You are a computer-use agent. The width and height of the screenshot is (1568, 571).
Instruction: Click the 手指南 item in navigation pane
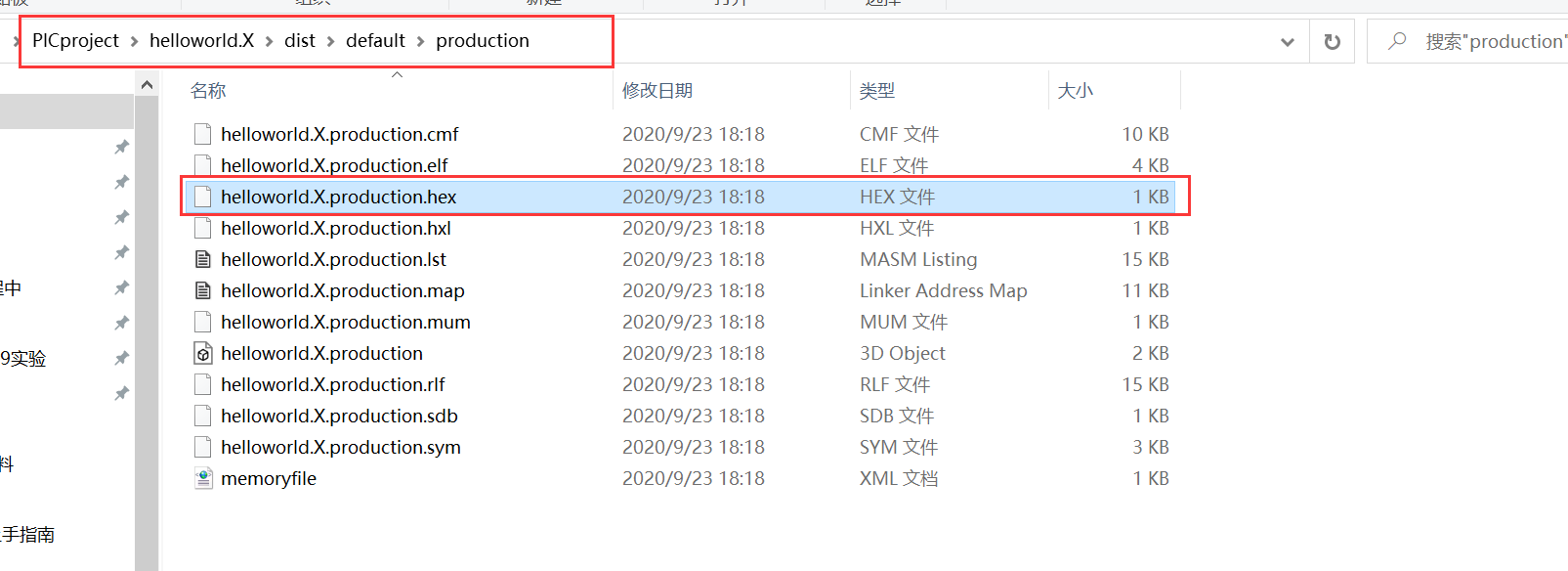27,535
